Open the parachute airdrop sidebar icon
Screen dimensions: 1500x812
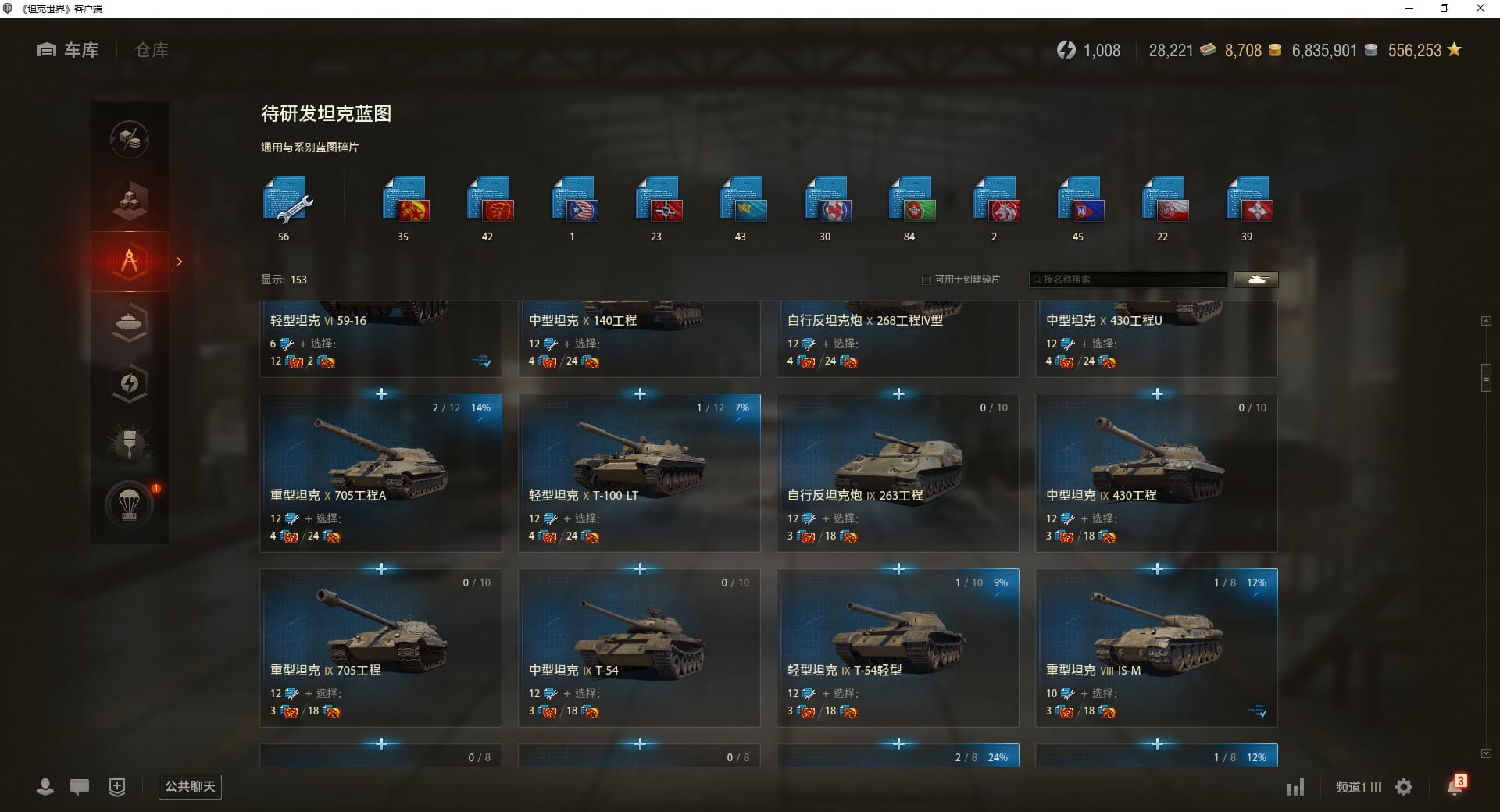pos(130,504)
